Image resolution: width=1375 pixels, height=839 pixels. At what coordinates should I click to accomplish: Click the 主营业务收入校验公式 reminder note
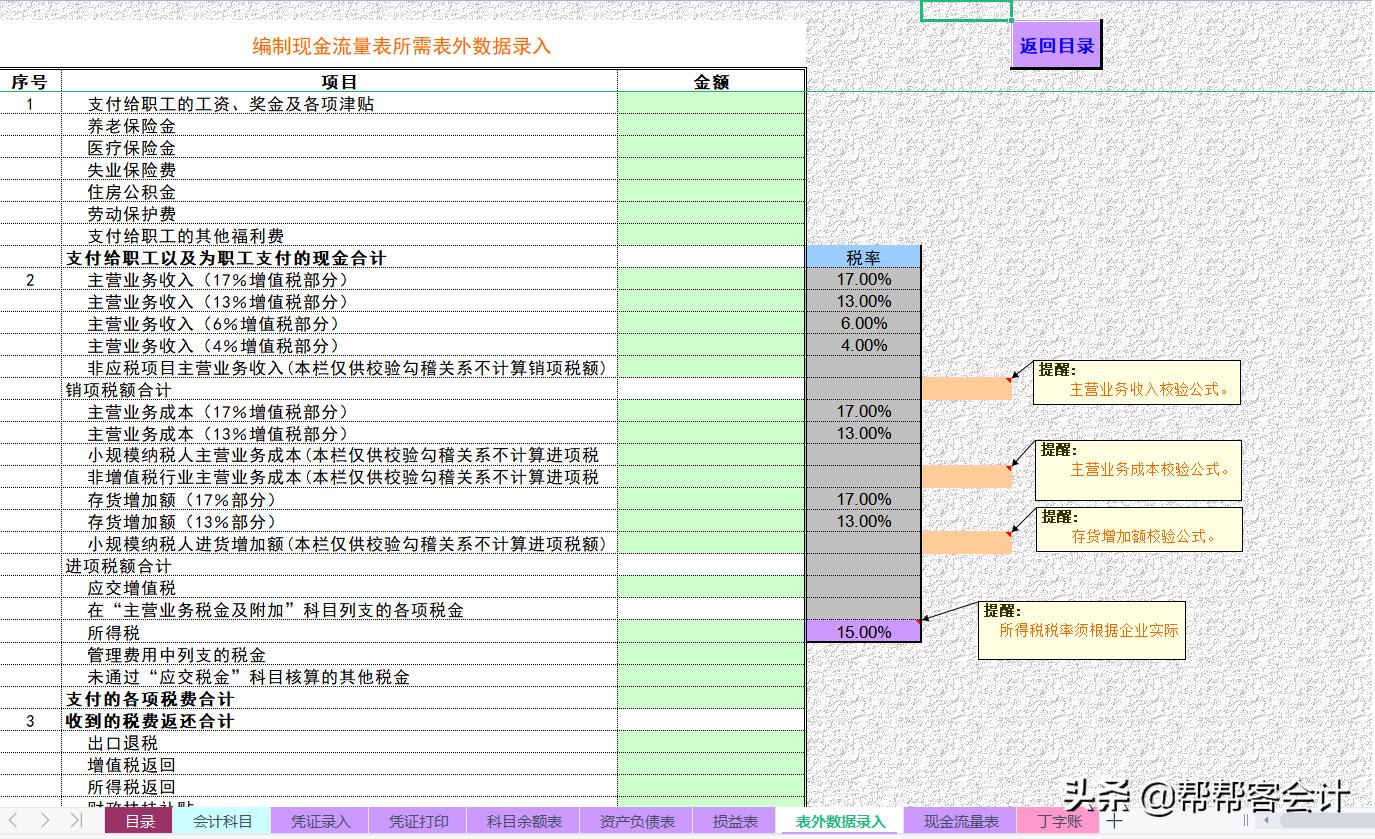(1136, 382)
